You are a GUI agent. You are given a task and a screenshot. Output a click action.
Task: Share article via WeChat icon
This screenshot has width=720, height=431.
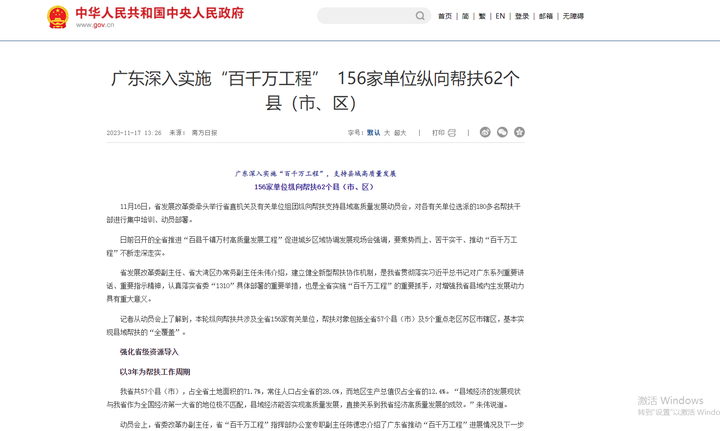502,132
